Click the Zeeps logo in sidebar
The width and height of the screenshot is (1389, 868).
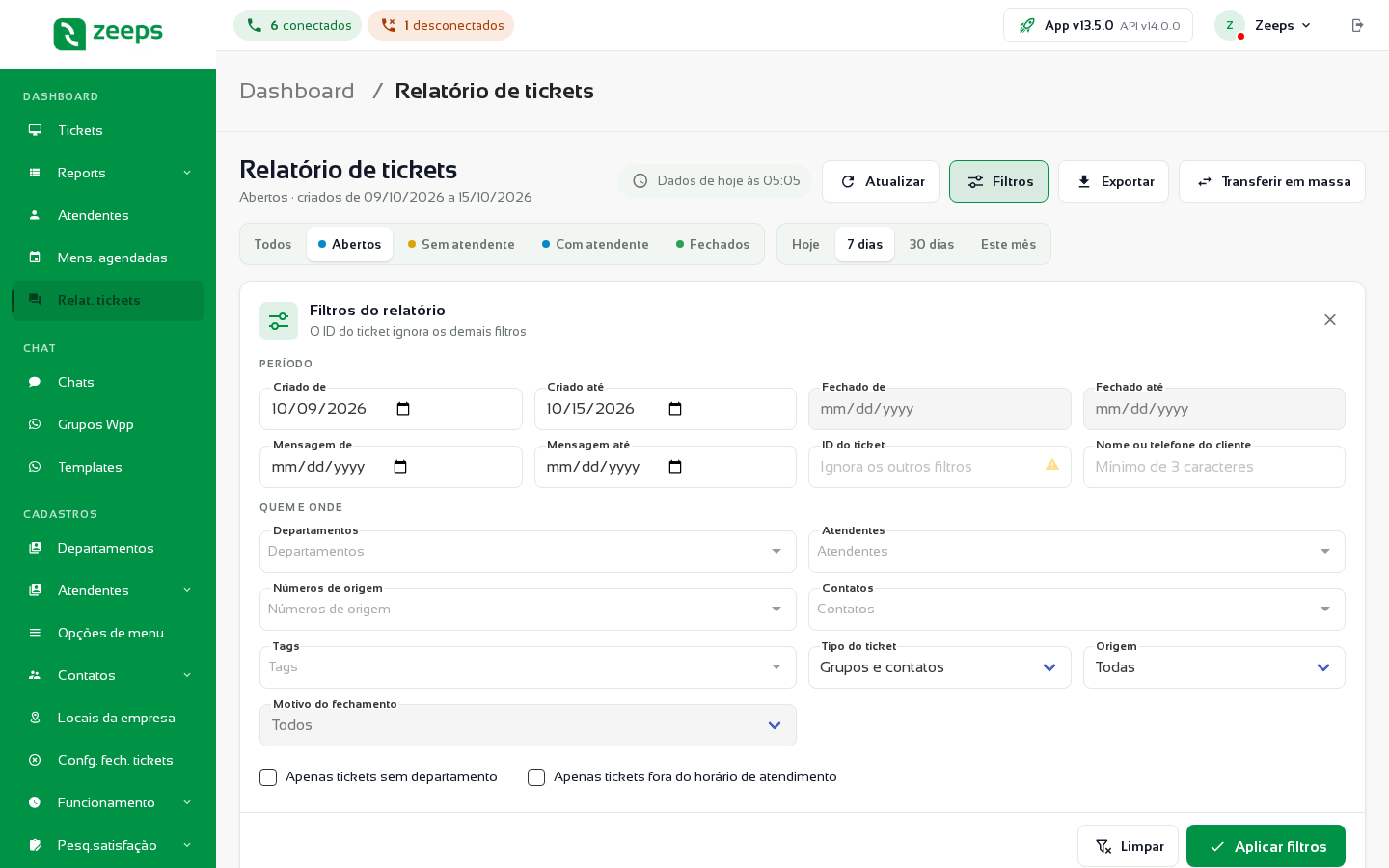pyautogui.click(x=108, y=34)
